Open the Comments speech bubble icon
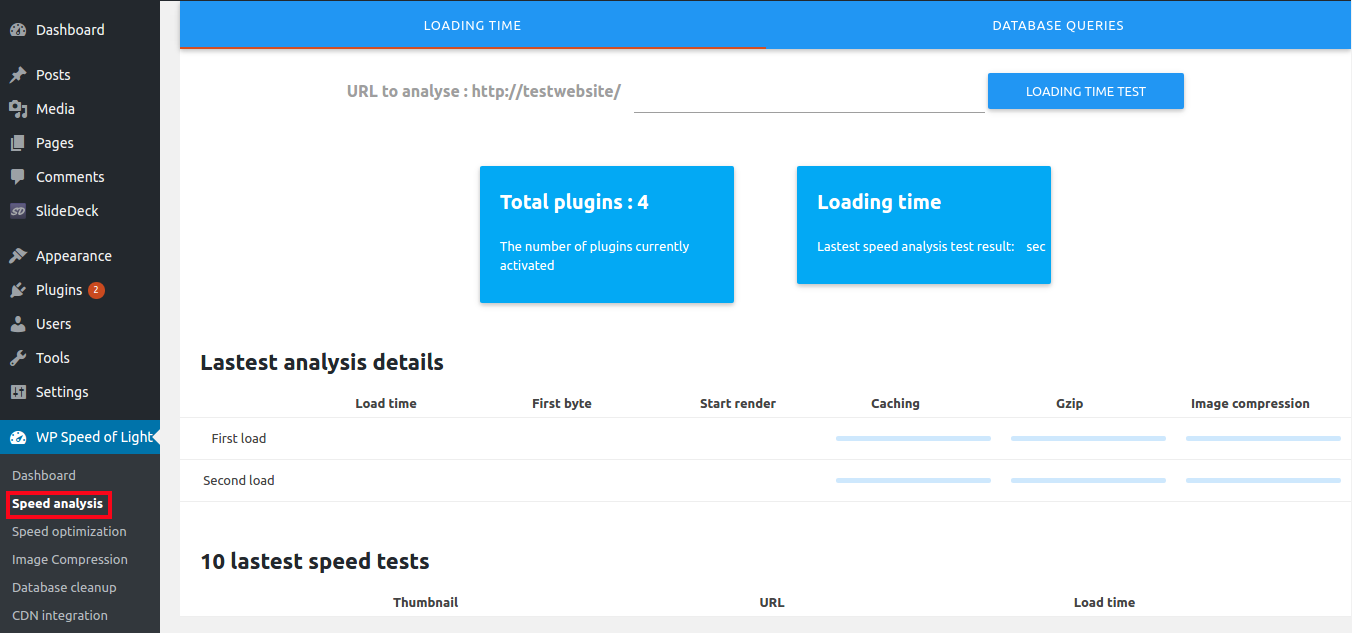Viewport: 1352px width, 633px height. point(20,176)
